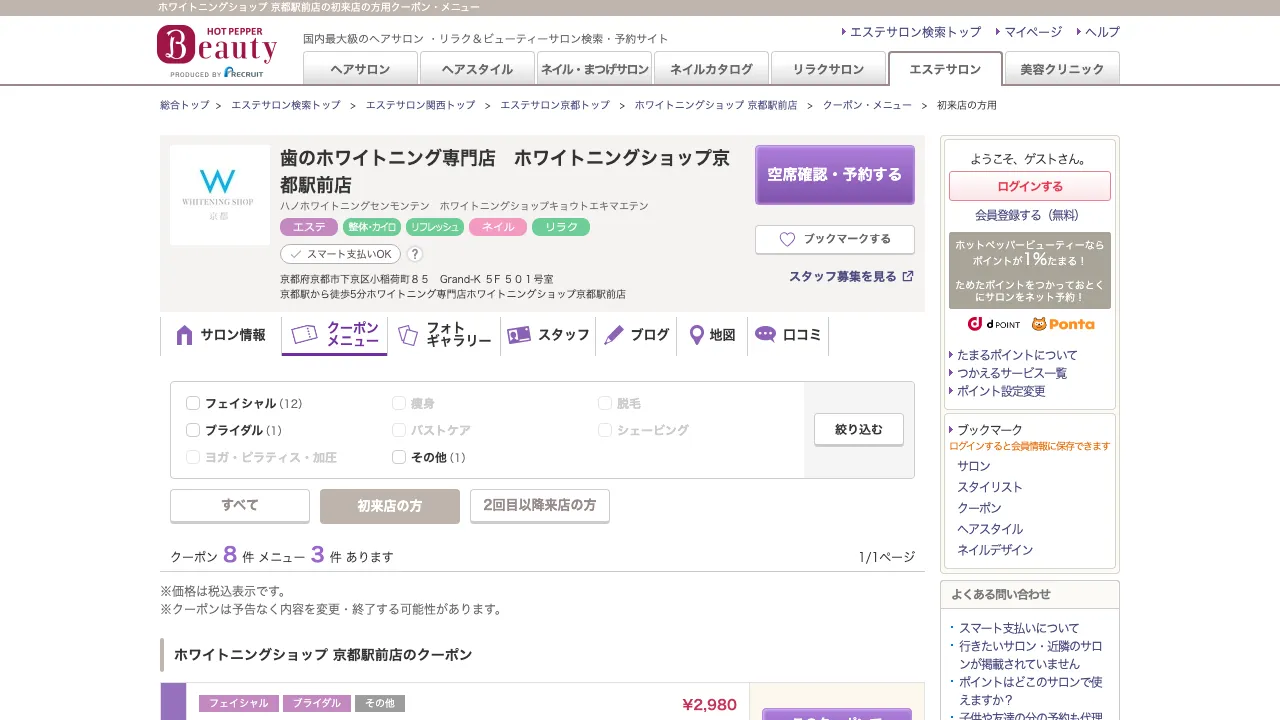Click the pencil icon of ブログ
Image resolution: width=1280 pixels, height=720 pixels.
coord(614,335)
